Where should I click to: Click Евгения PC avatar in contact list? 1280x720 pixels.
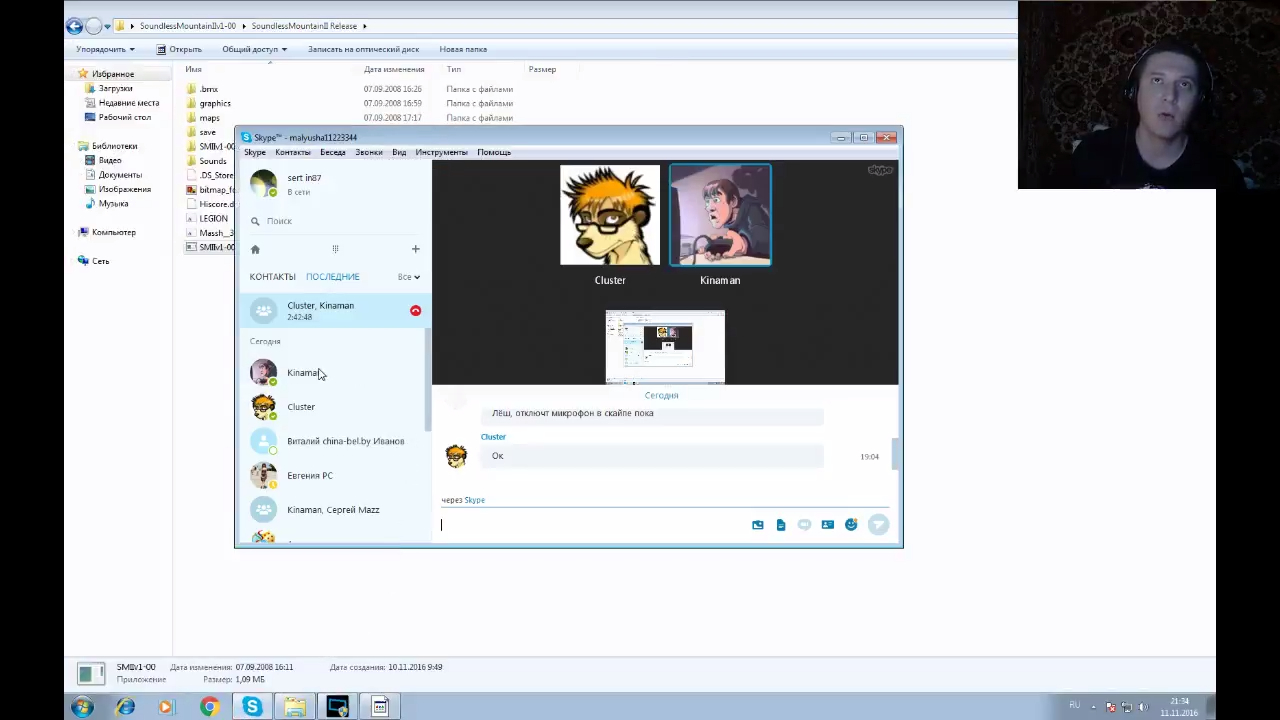(x=263, y=476)
